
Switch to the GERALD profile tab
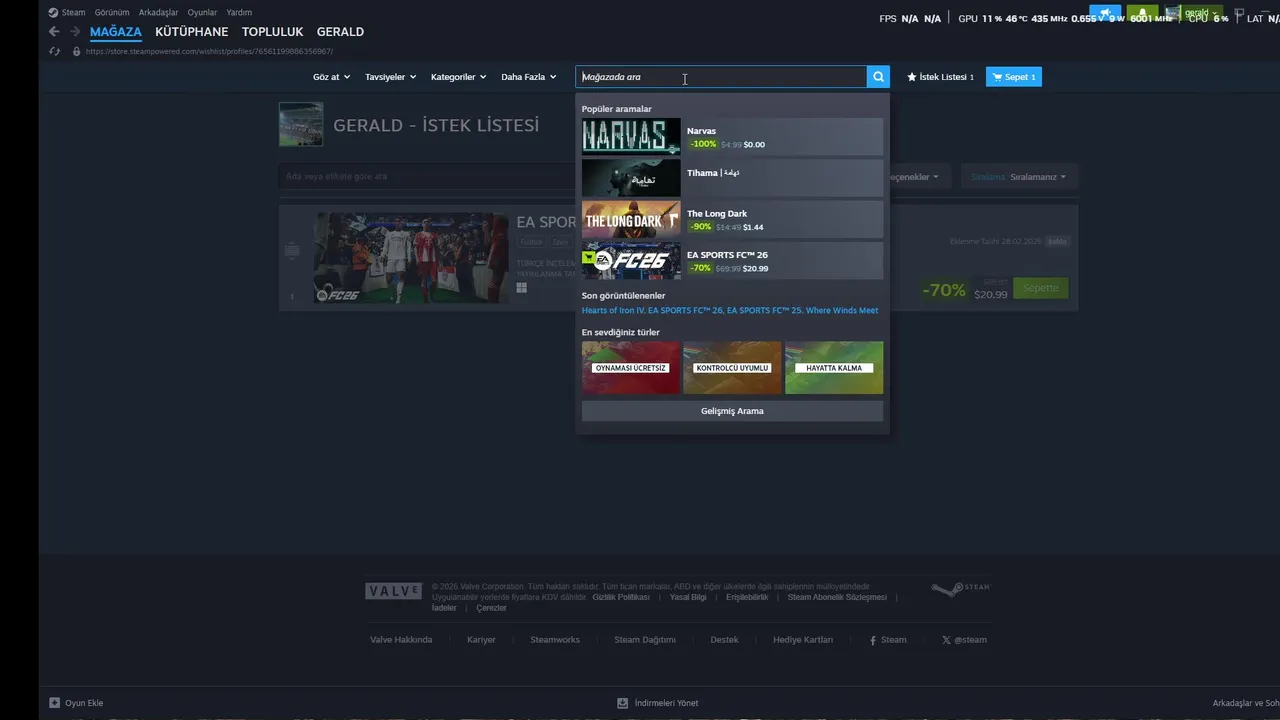pyautogui.click(x=340, y=32)
